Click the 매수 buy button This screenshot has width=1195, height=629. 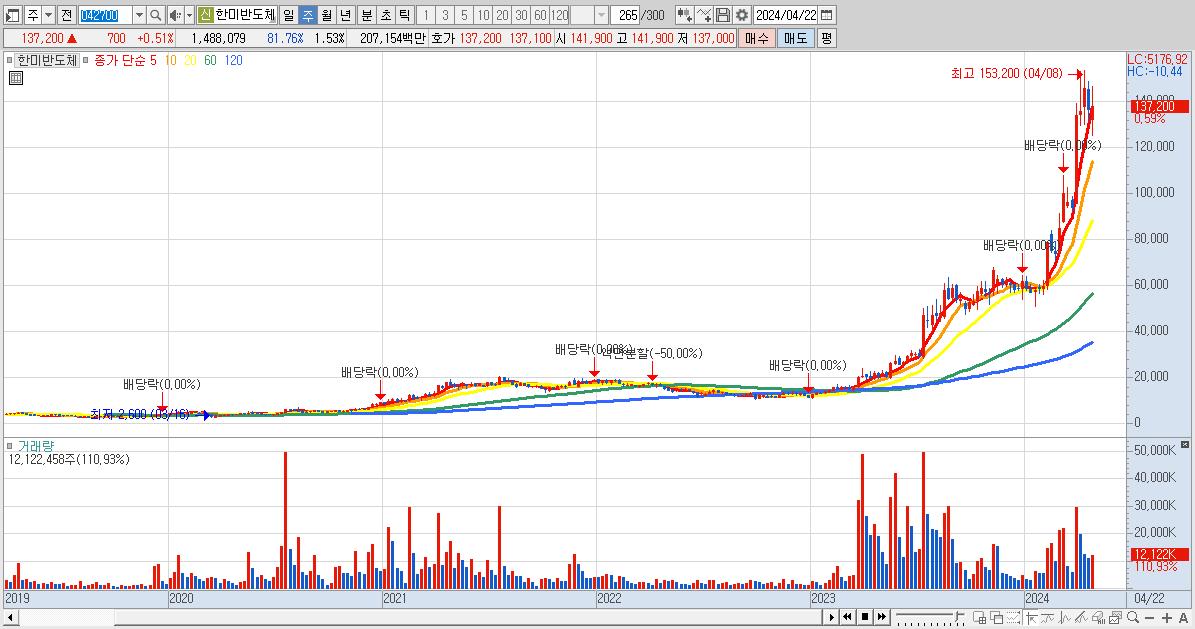pos(757,38)
